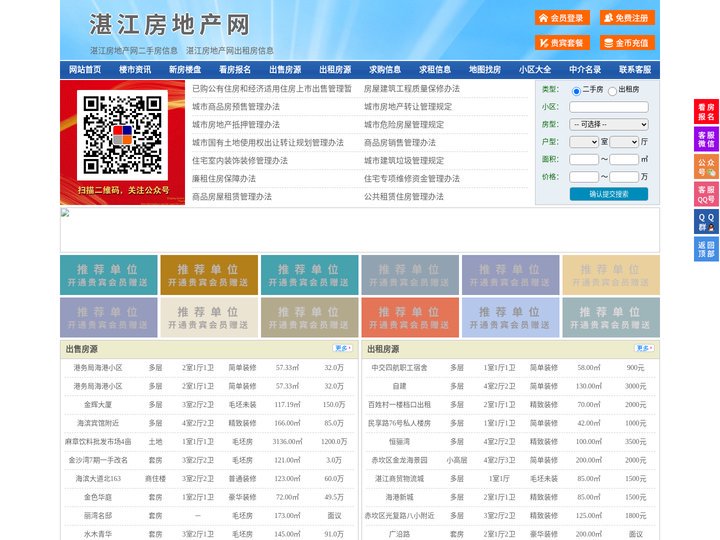Click the orange 公众号 side button
This screenshot has height=540, width=720.
tap(706, 167)
